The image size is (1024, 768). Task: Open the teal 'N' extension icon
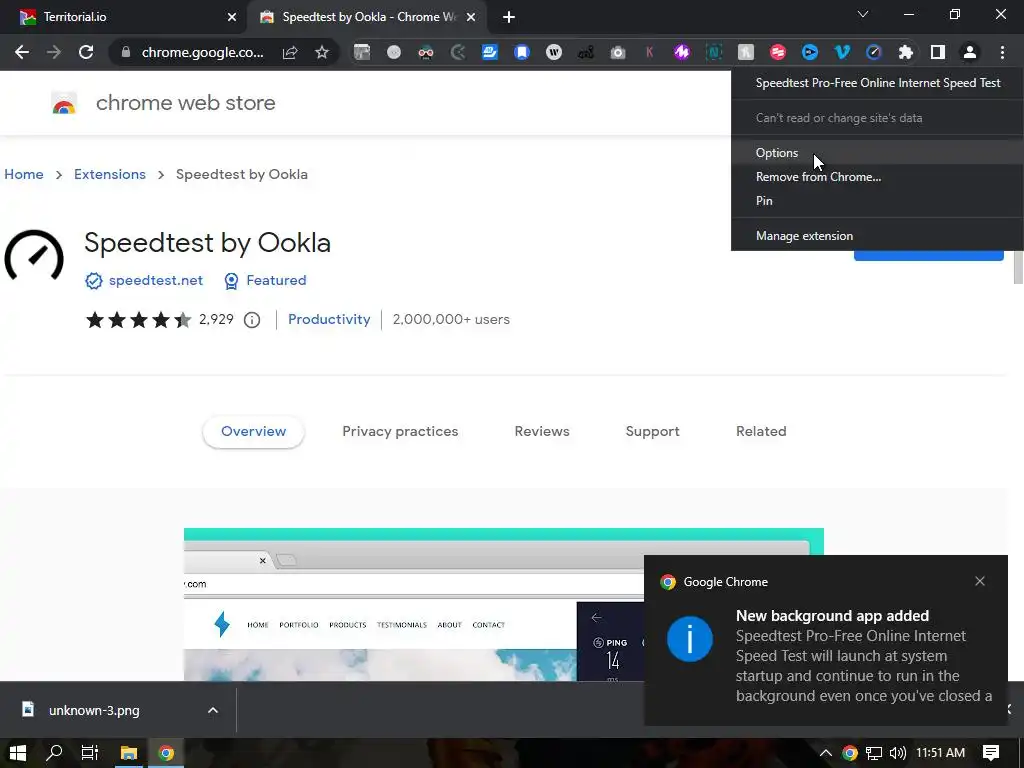click(714, 52)
